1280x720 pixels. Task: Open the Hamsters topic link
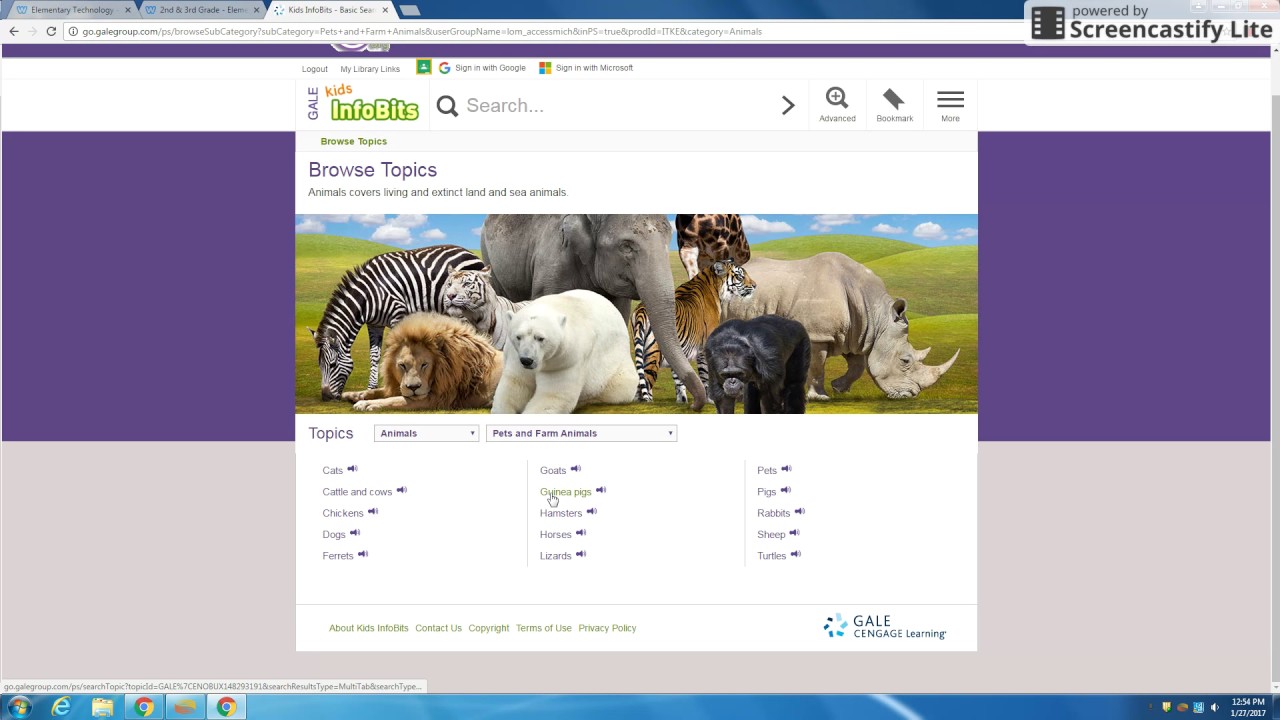pos(561,513)
